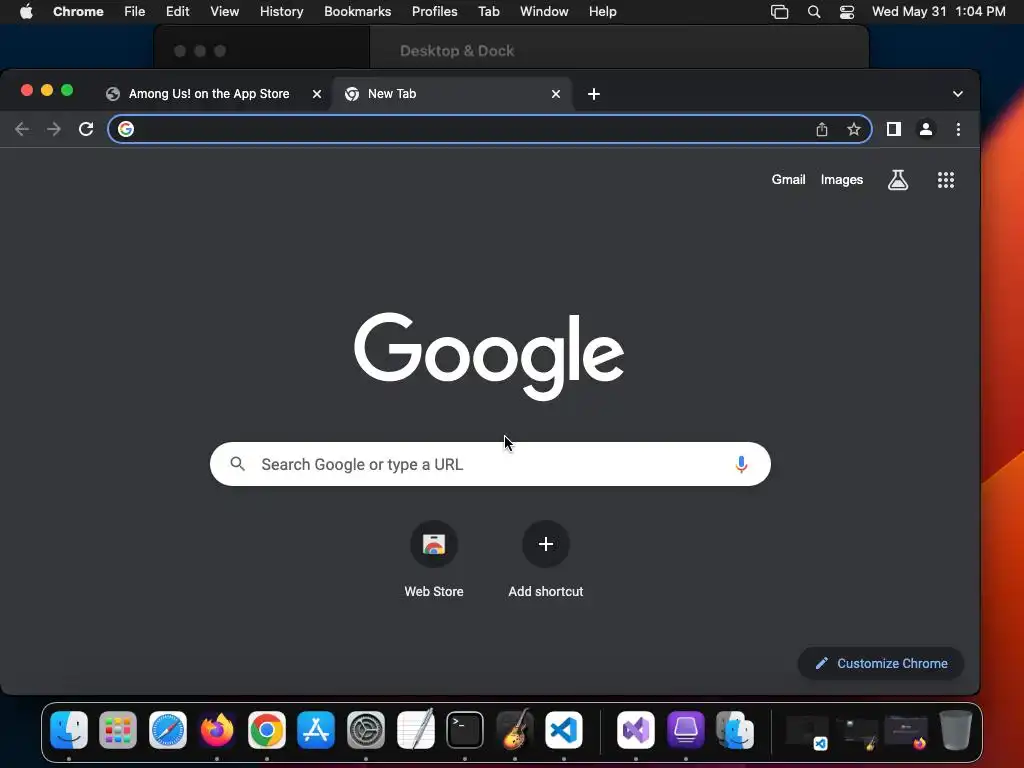Launch Firefox from the dock

(217, 730)
